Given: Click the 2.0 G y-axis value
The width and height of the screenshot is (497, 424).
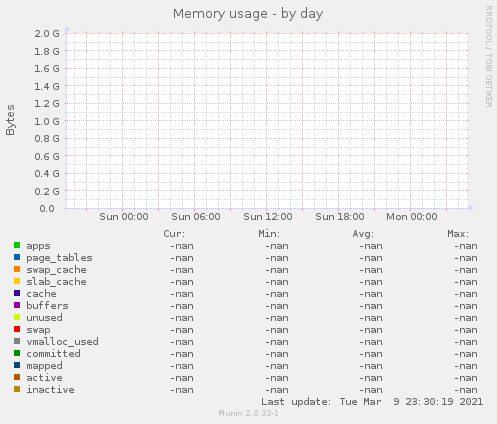Looking at the screenshot, I should click(47, 33).
